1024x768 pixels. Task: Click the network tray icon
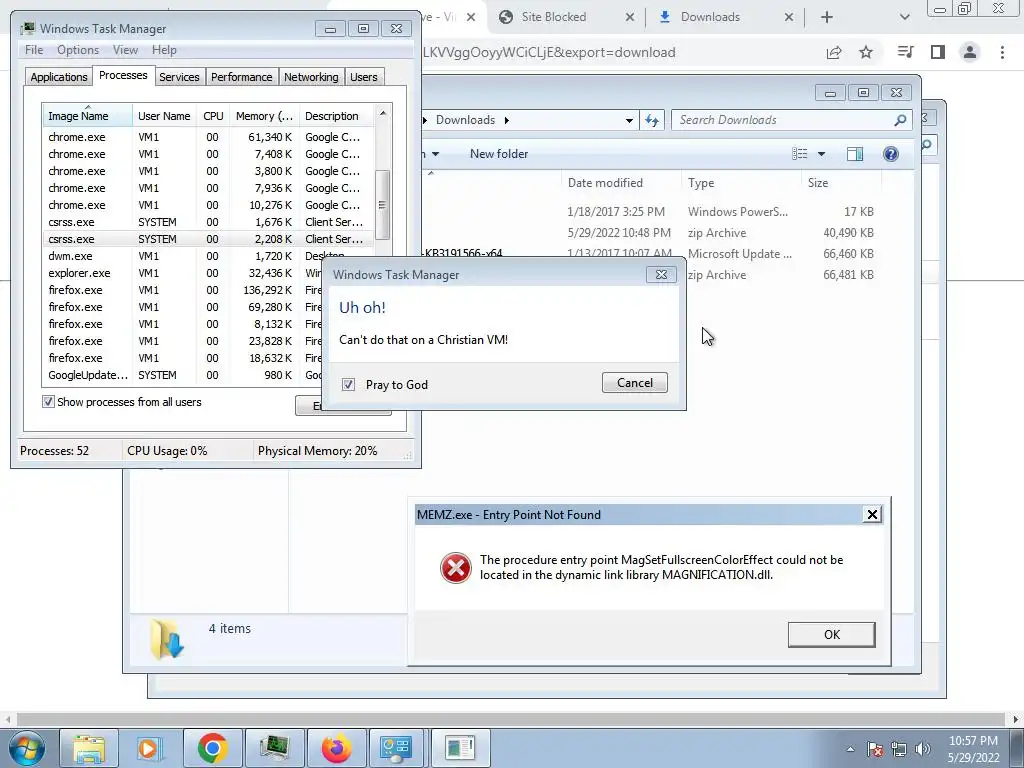click(899, 749)
